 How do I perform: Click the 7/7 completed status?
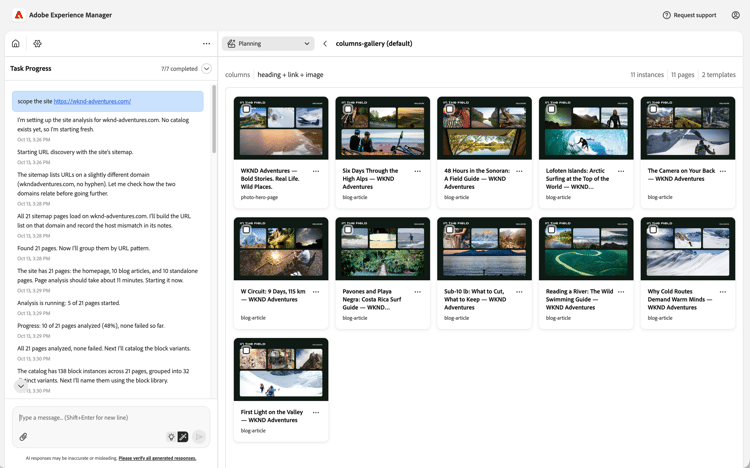[179, 69]
